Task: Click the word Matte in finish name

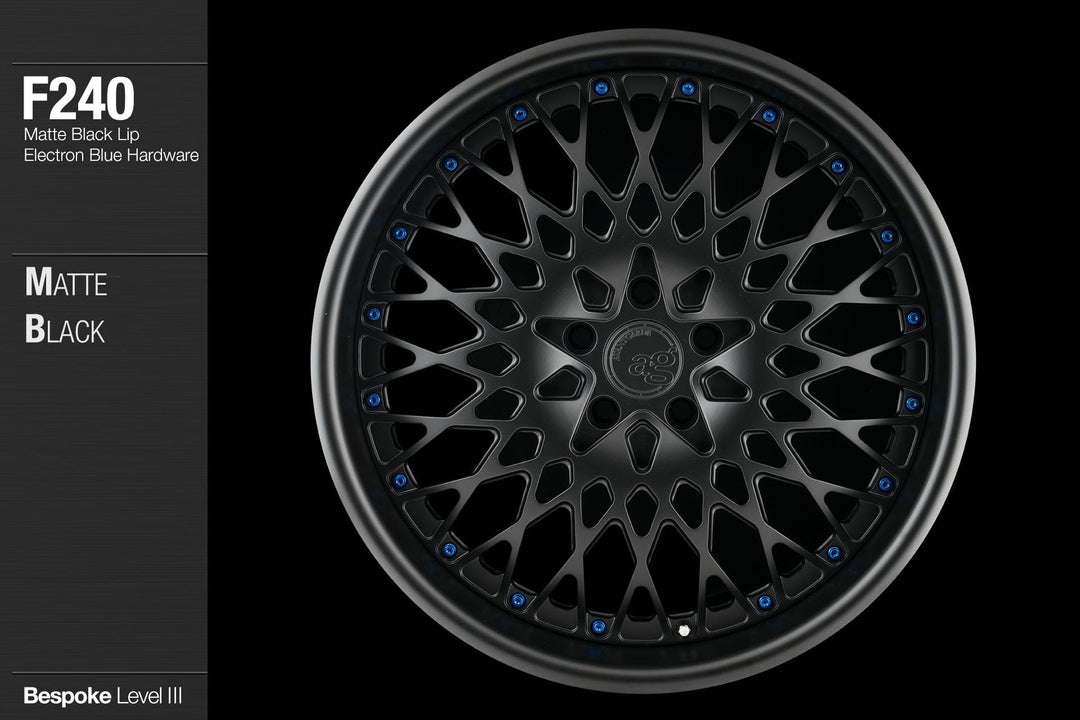Action: [x=66, y=283]
